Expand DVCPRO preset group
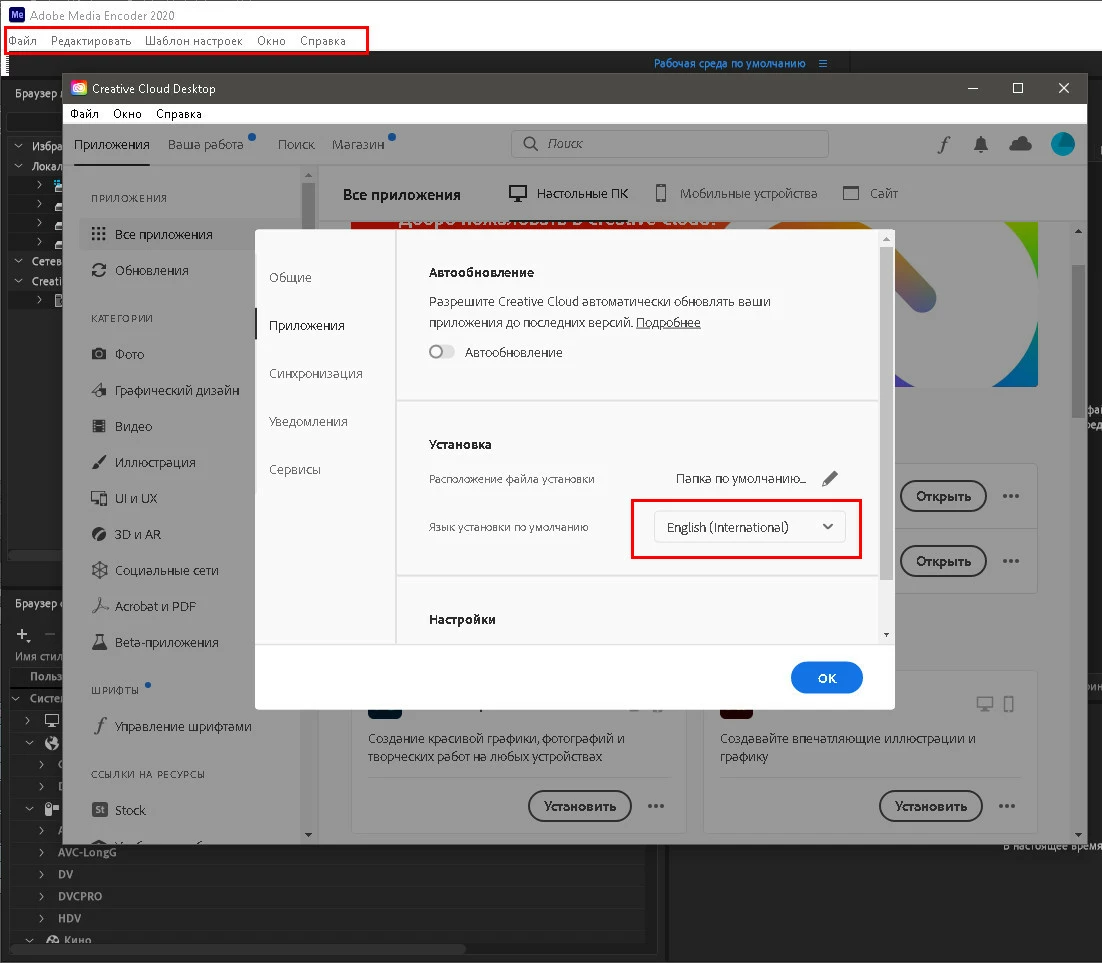1102x963 pixels. (41, 896)
